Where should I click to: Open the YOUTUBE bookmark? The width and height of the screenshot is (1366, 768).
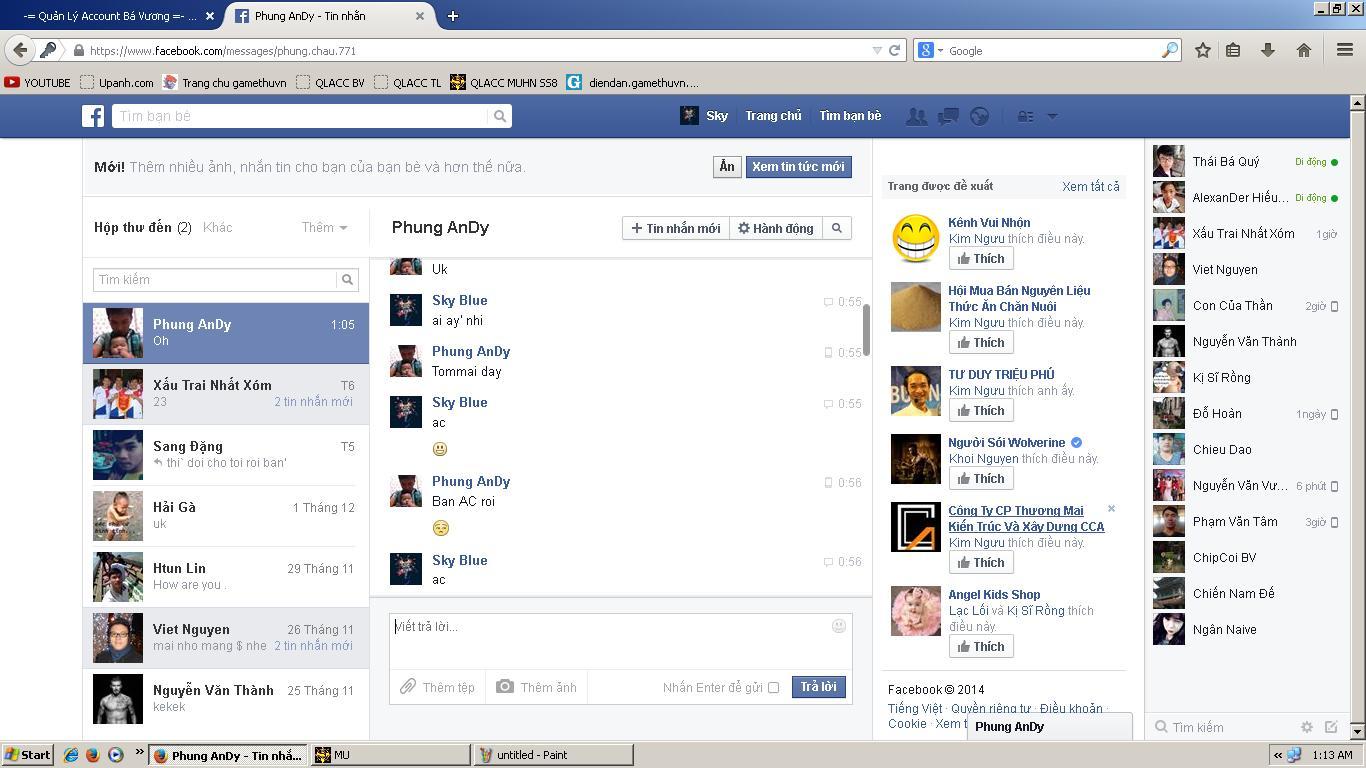pyautogui.click(x=37, y=83)
